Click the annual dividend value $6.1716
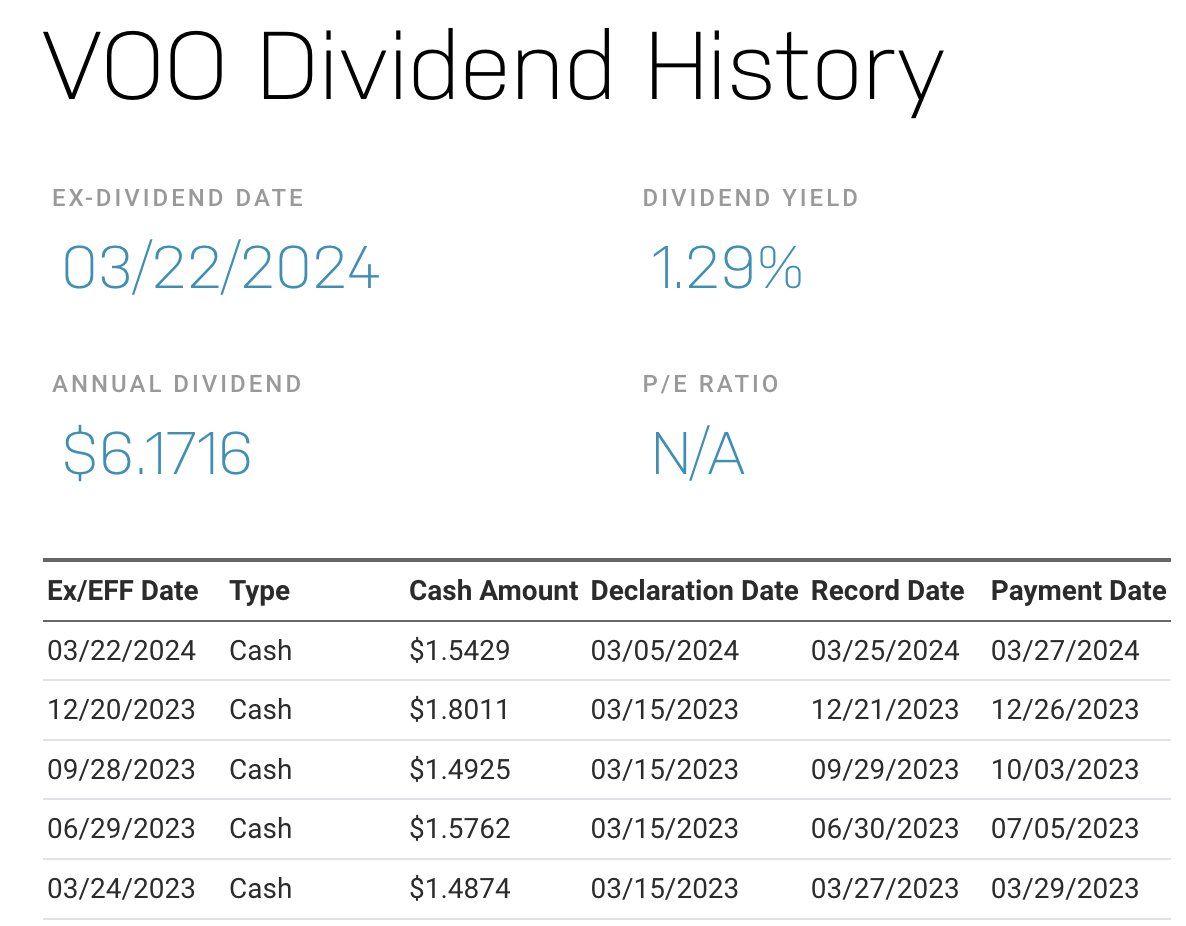The width and height of the screenshot is (1186, 926). [157, 453]
